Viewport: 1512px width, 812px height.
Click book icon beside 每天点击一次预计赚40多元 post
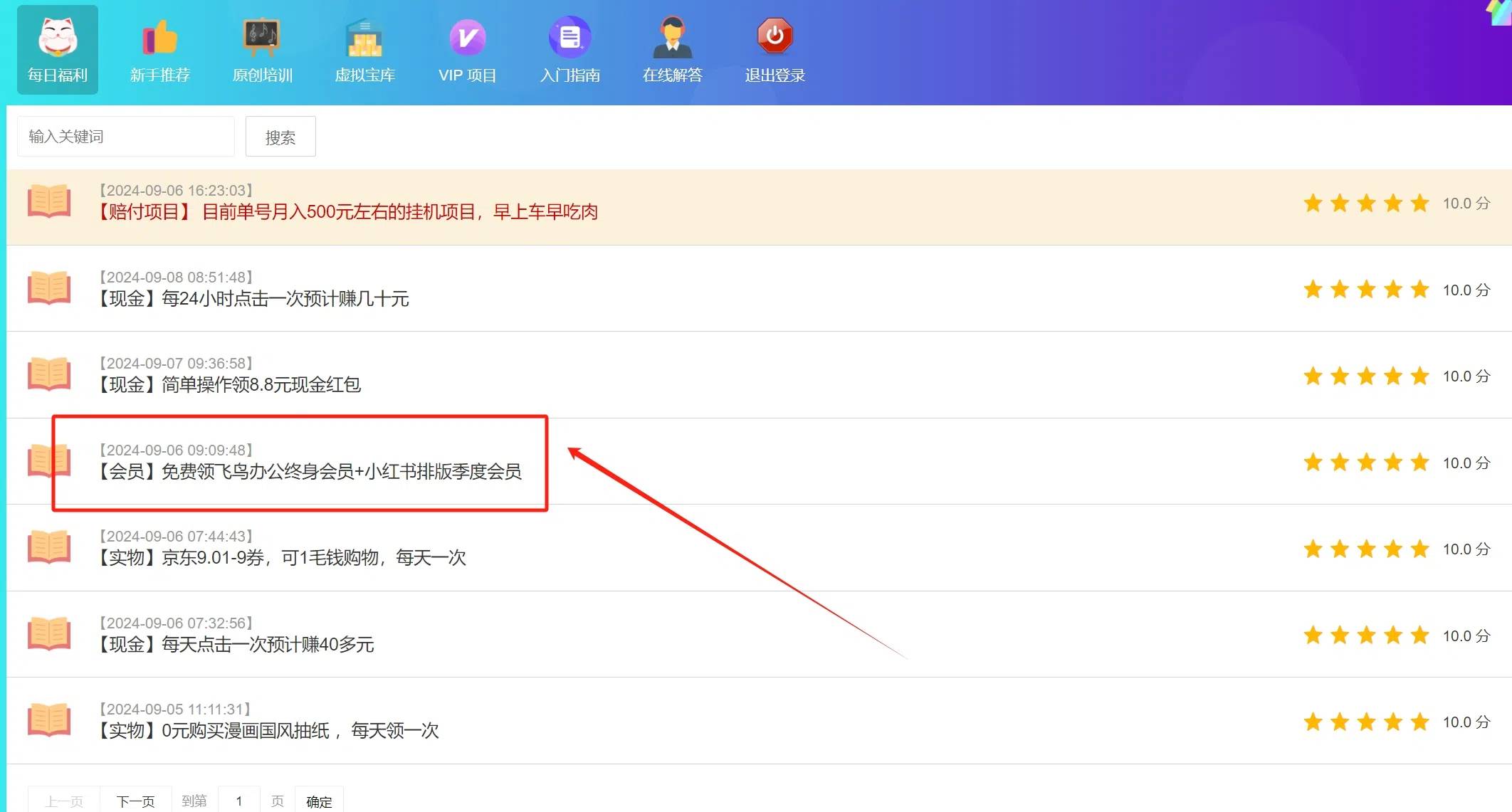tap(49, 634)
